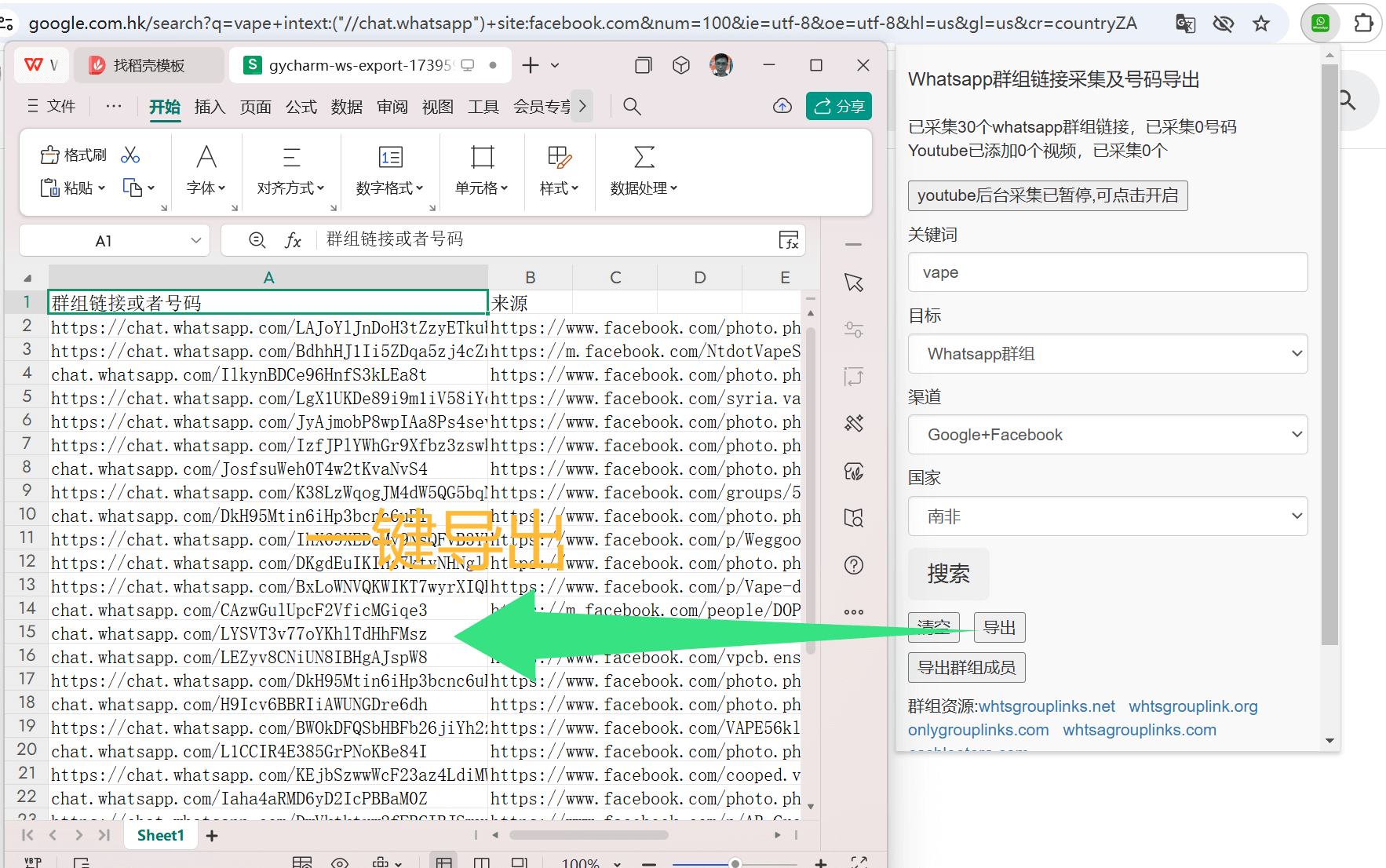Image resolution: width=1386 pixels, height=868 pixels.
Task: Click the green 分享 share button
Action: pos(839,106)
